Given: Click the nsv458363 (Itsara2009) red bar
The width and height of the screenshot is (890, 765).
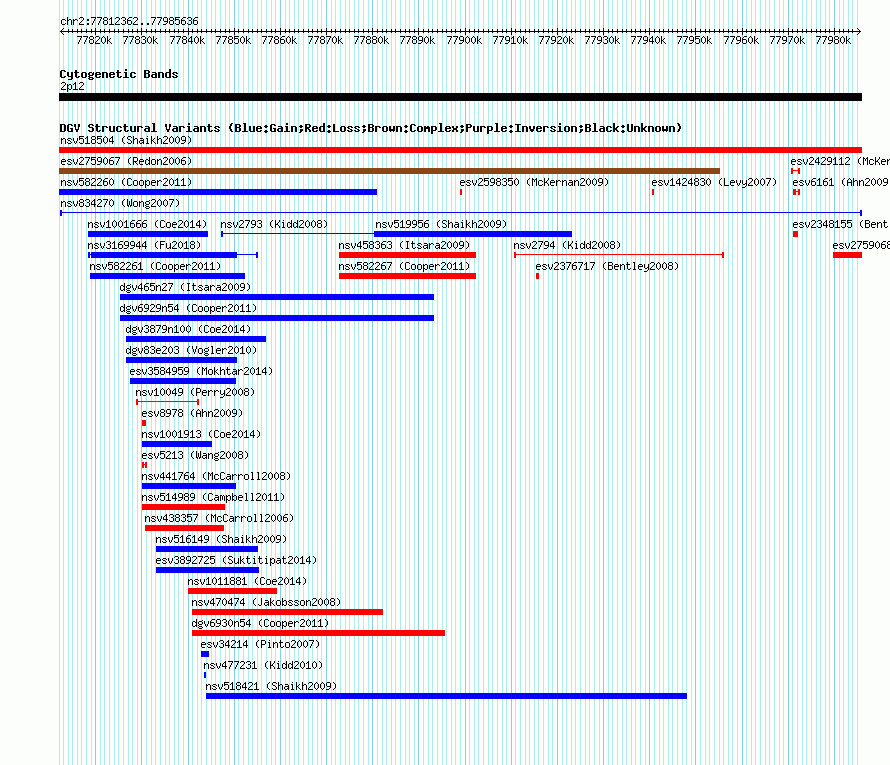Looking at the screenshot, I should (407, 255).
